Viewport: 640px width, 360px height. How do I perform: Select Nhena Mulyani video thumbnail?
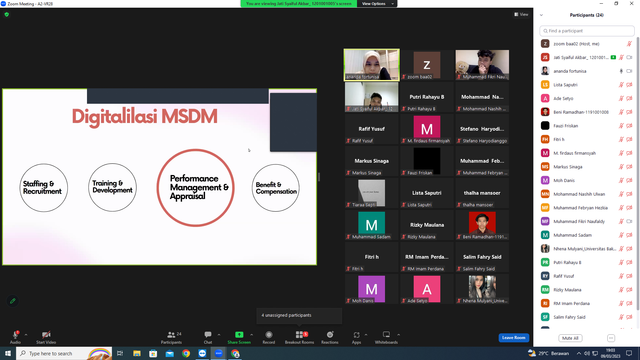coord(482,289)
